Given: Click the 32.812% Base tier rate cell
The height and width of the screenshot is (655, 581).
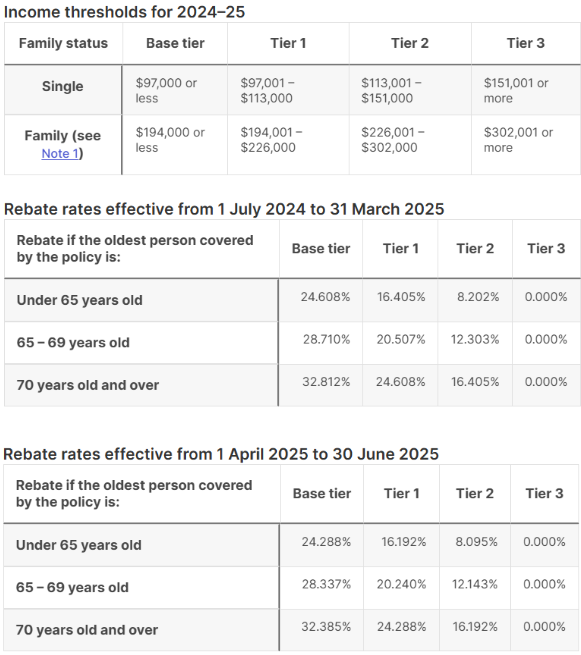Looking at the screenshot, I should tap(320, 385).
